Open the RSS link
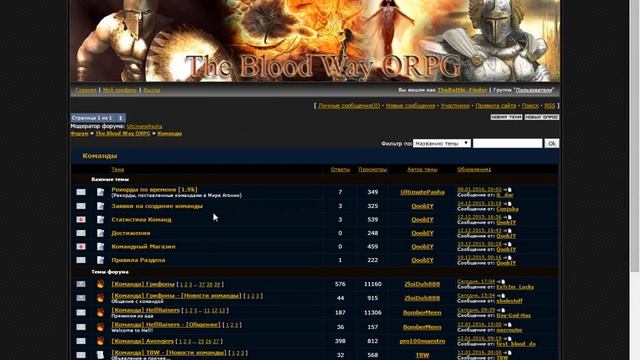The height and width of the screenshot is (360, 640). (x=550, y=106)
